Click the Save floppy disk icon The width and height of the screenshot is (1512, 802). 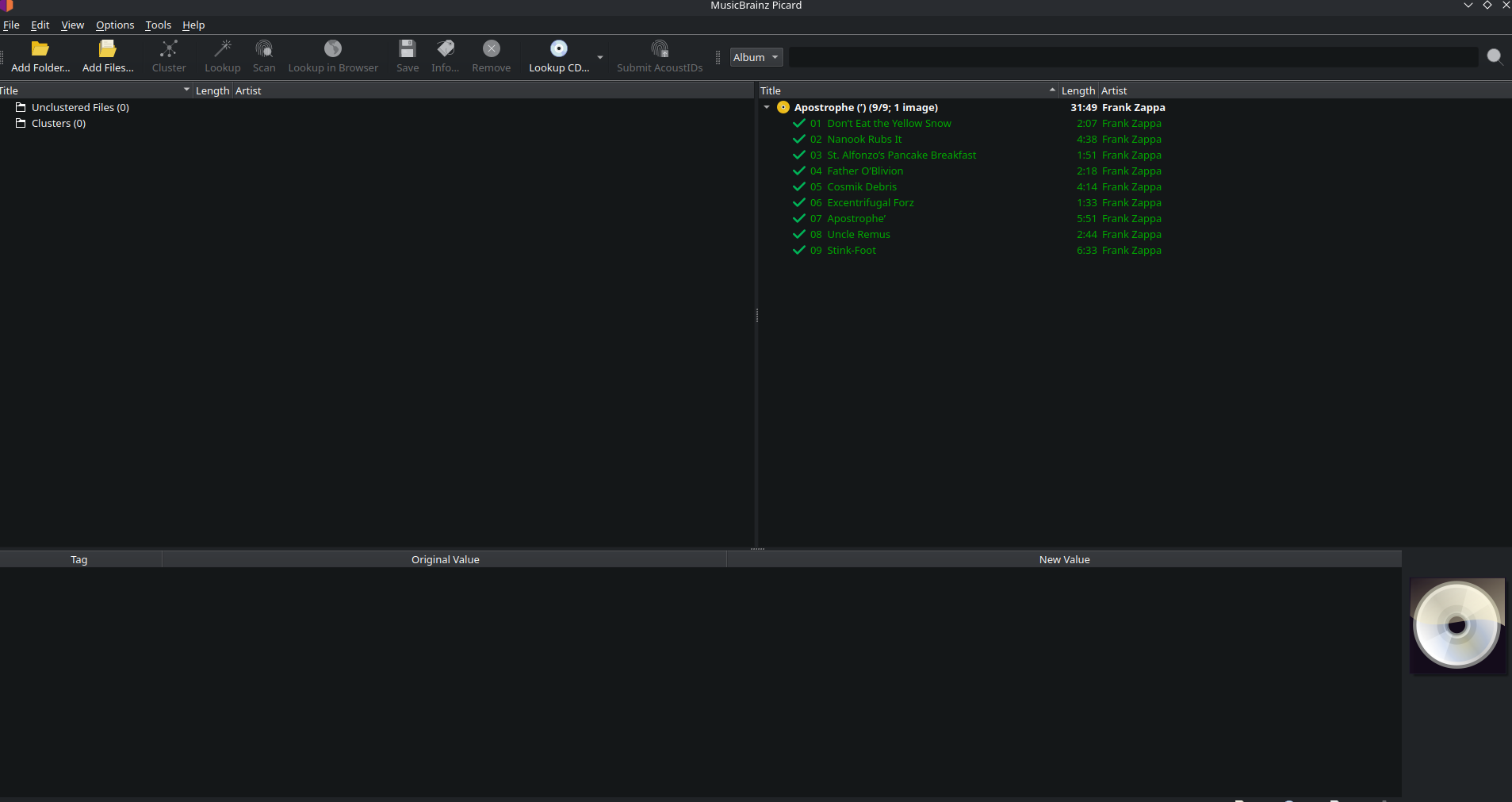(408, 49)
